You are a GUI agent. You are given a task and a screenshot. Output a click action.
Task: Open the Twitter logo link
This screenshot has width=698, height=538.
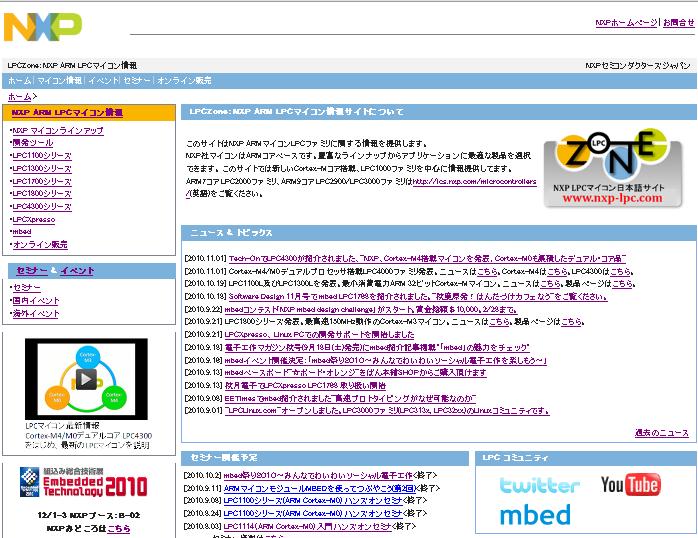539,485
